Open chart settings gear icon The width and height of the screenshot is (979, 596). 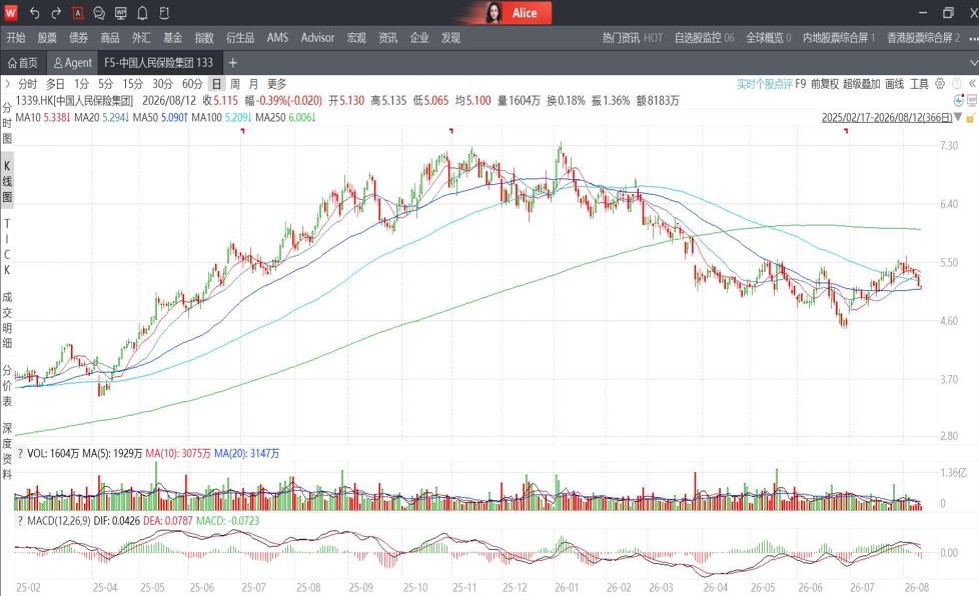(x=940, y=84)
